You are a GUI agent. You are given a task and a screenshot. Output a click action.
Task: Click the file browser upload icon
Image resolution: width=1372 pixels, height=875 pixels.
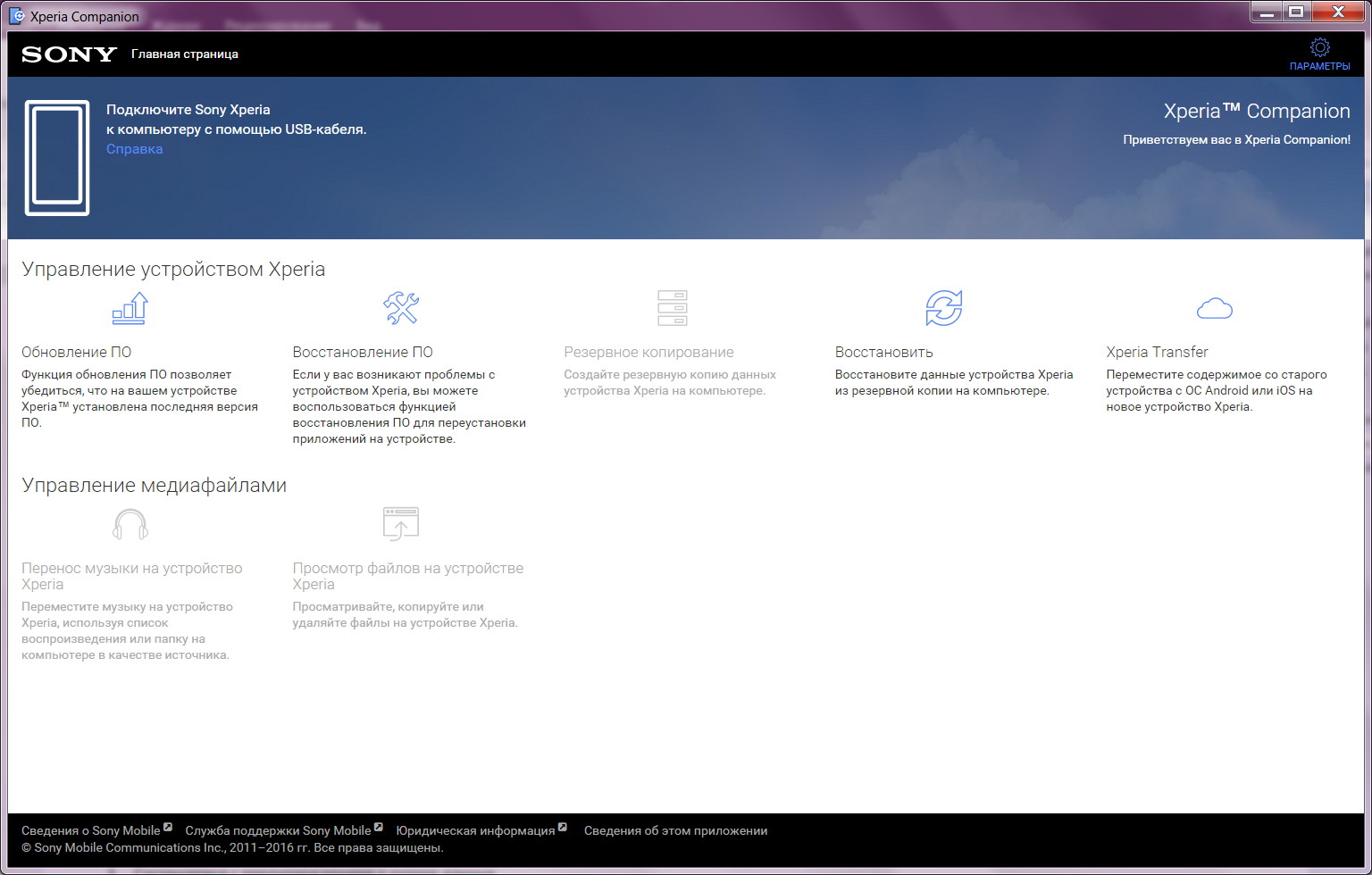(x=401, y=524)
